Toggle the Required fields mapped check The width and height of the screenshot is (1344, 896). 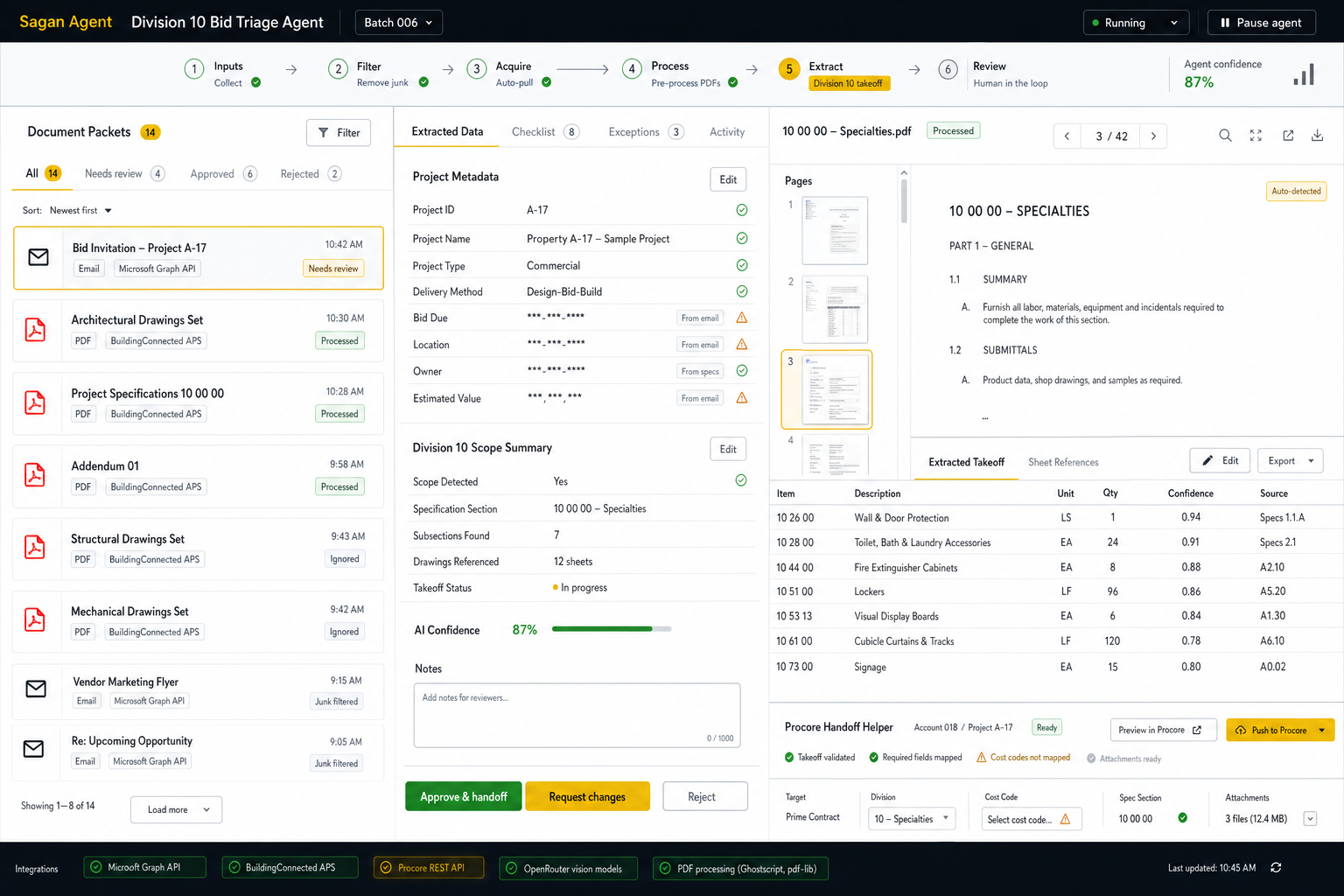874,758
